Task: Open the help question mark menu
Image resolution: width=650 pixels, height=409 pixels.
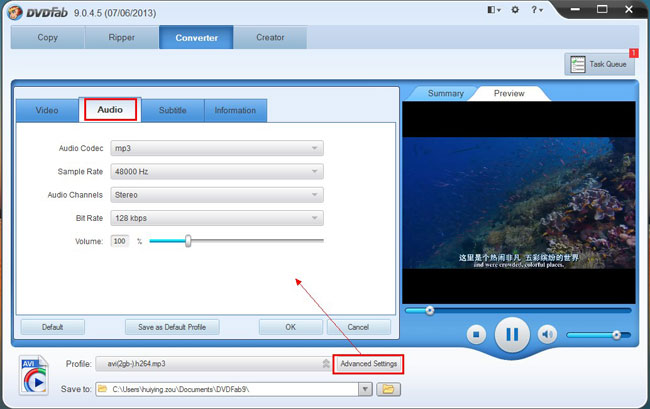Action: coord(536,10)
